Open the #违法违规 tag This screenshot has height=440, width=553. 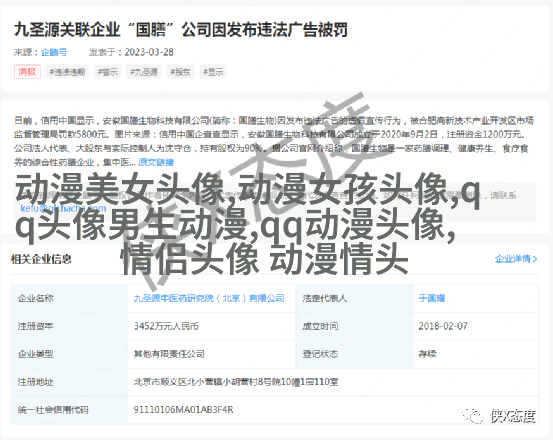[x=67, y=72]
